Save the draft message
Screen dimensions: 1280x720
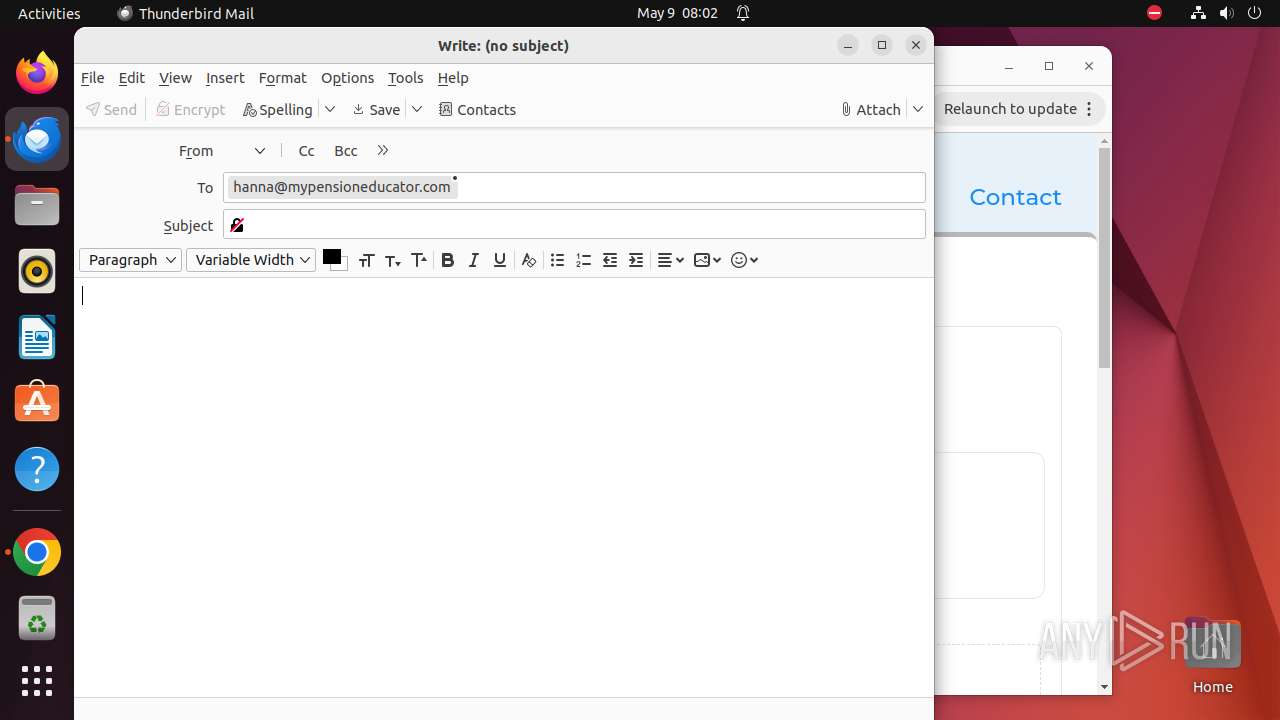376,110
